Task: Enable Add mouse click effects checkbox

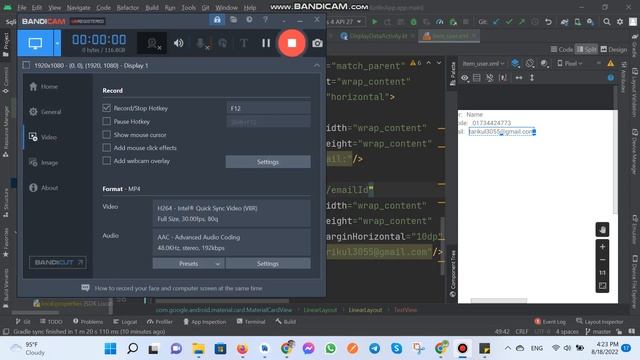Action: [x=107, y=147]
